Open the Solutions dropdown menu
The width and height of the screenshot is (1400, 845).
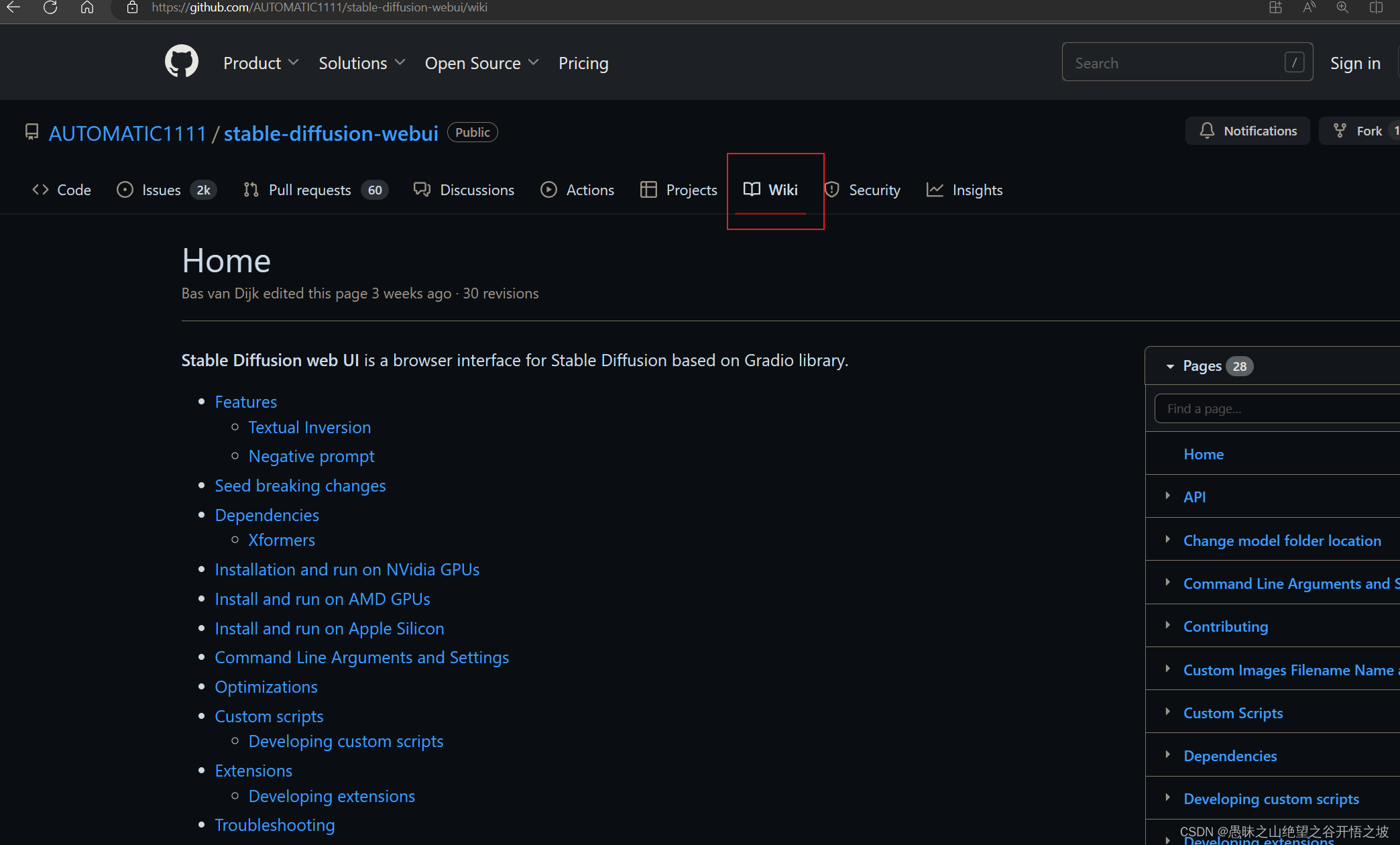coord(362,63)
